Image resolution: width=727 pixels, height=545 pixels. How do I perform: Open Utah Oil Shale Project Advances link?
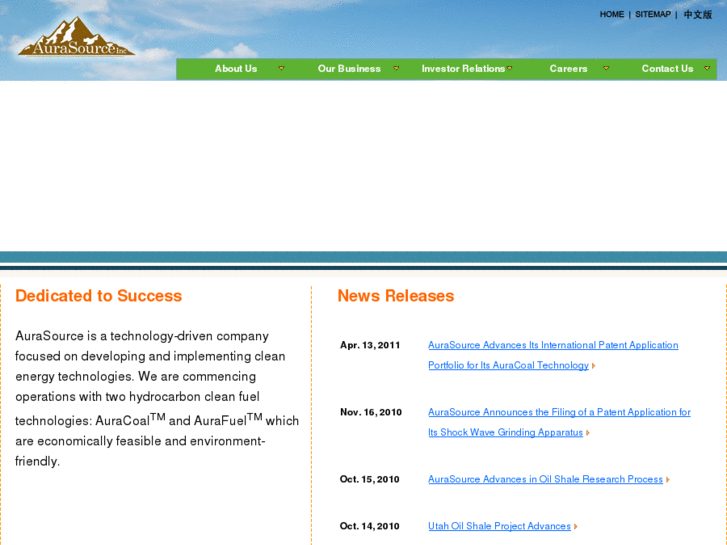pos(499,526)
